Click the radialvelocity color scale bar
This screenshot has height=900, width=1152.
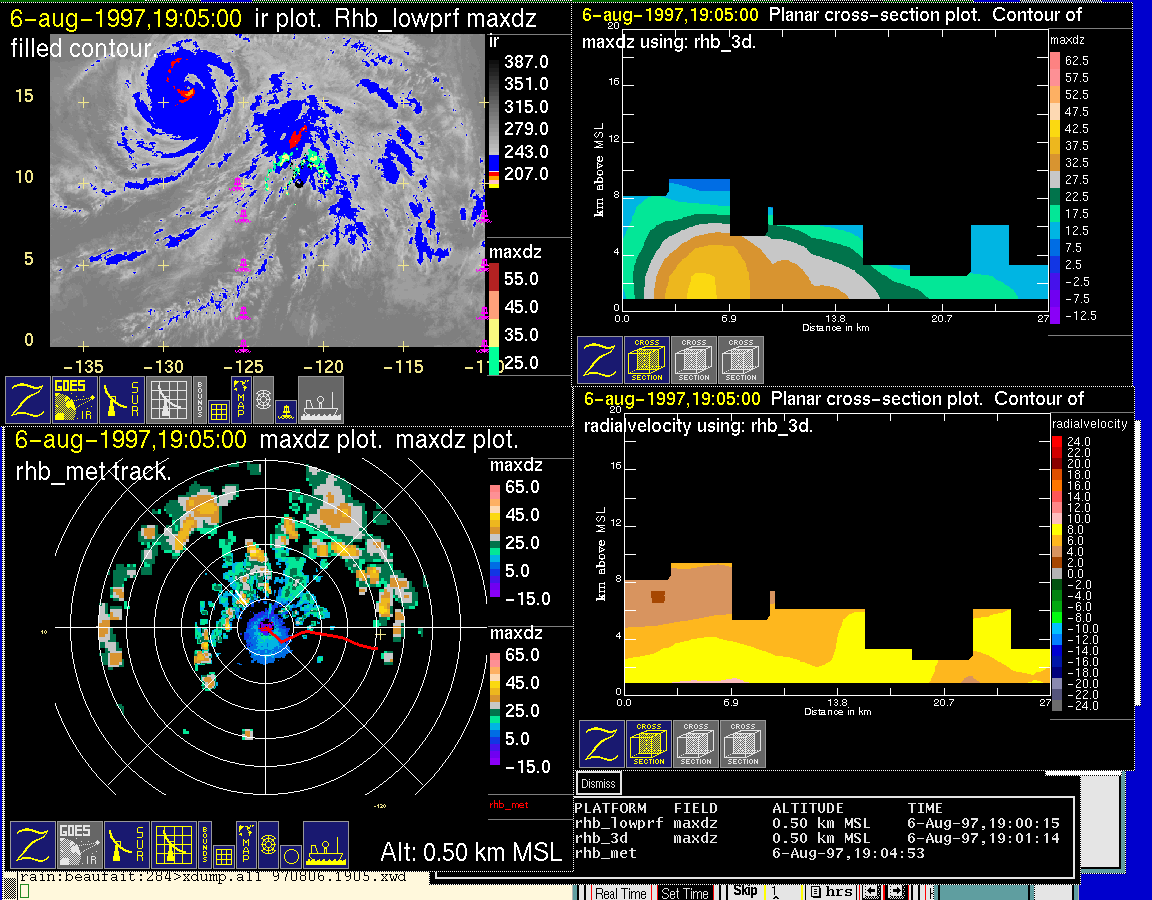(1057, 575)
